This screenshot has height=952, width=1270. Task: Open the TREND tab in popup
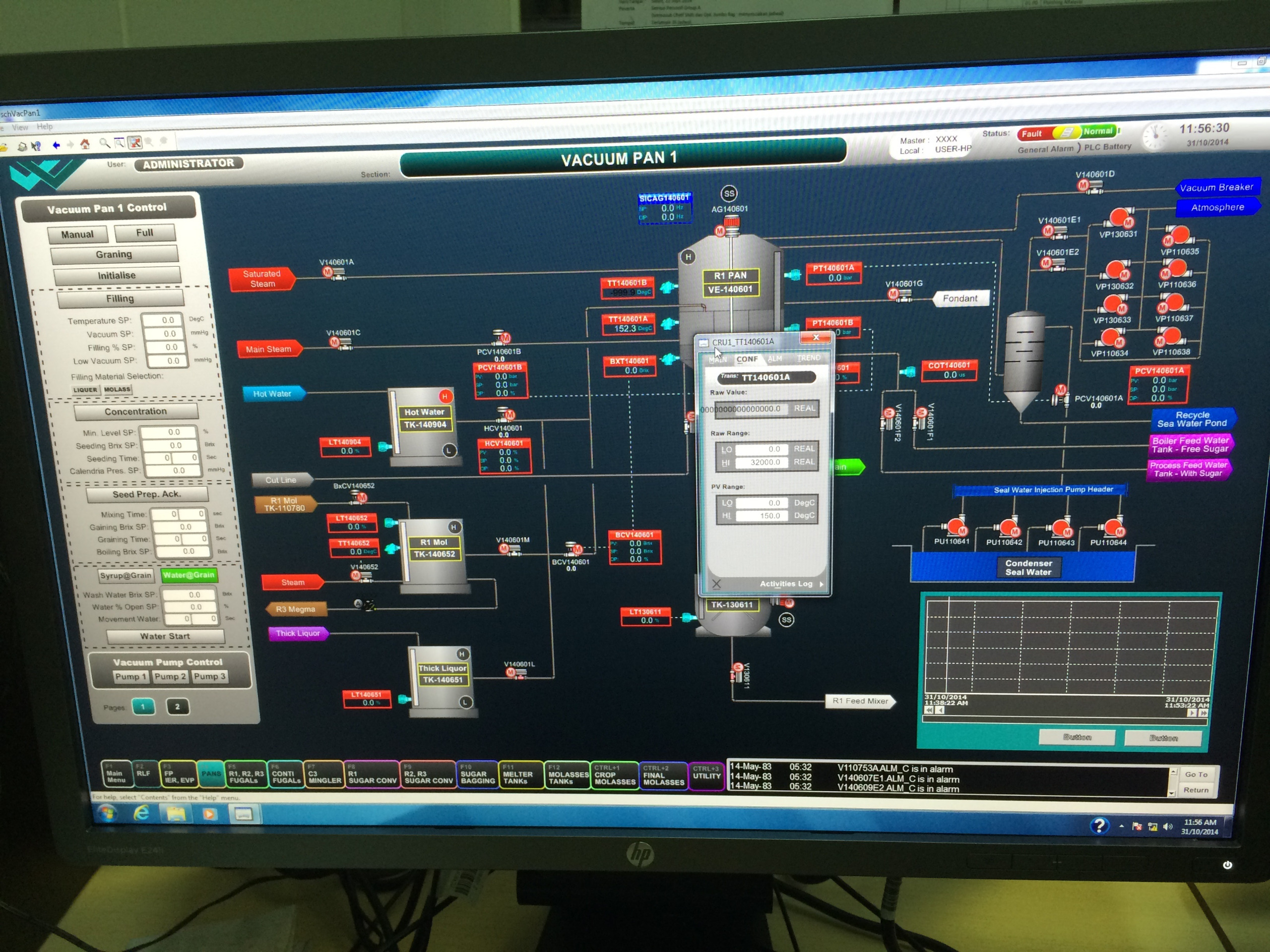click(809, 358)
